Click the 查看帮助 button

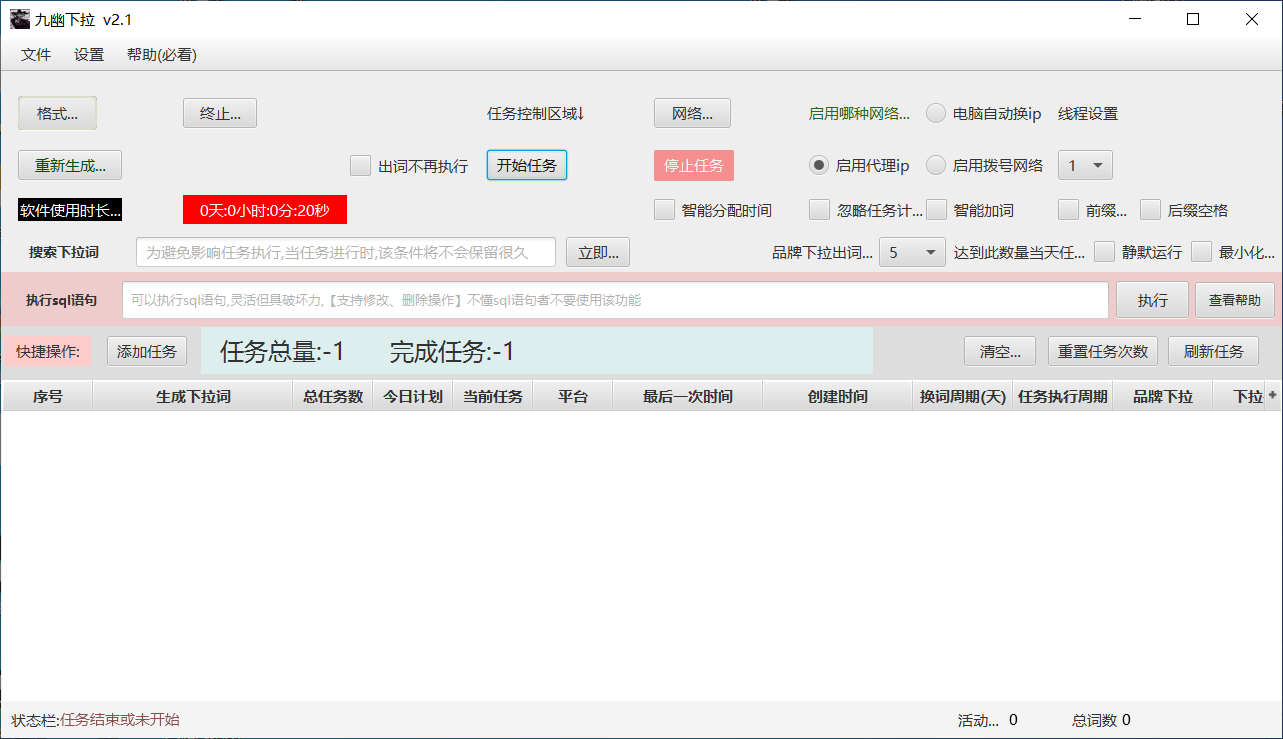click(1235, 299)
